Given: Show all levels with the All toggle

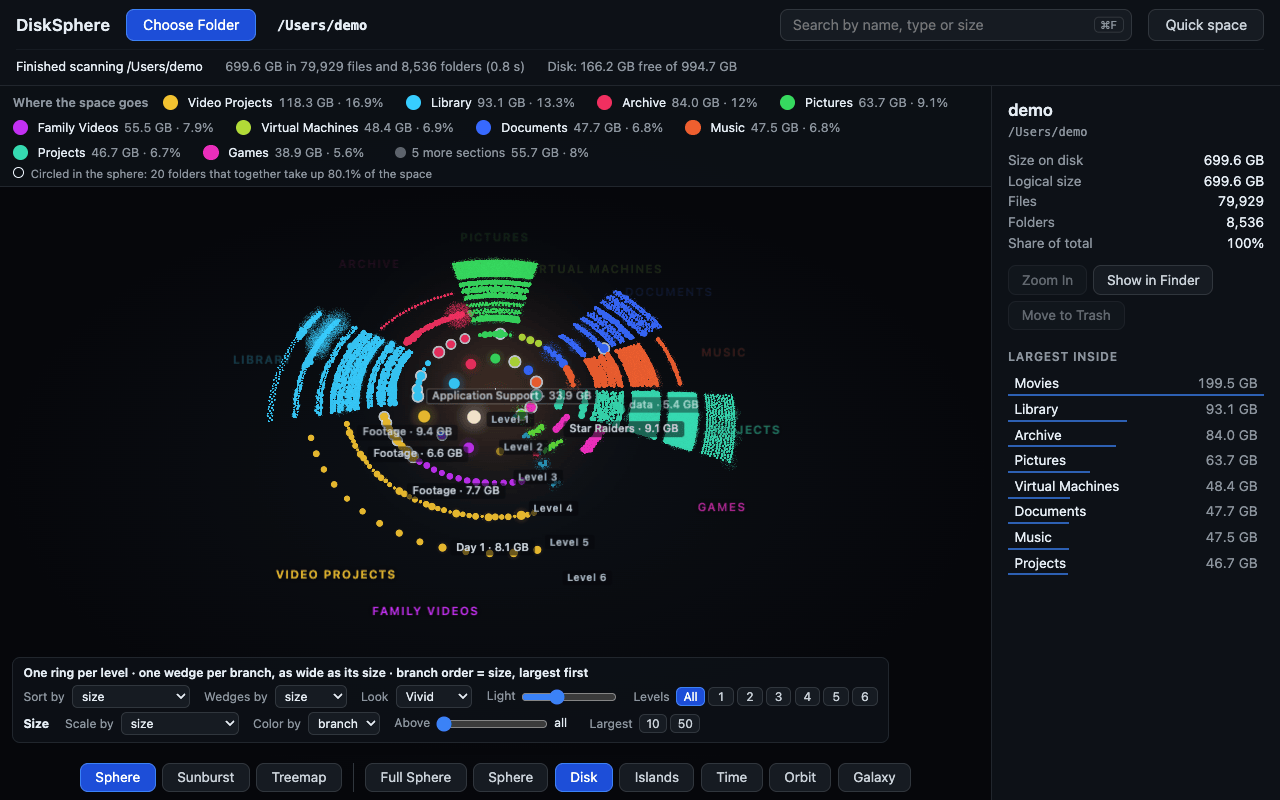Looking at the screenshot, I should pos(690,697).
